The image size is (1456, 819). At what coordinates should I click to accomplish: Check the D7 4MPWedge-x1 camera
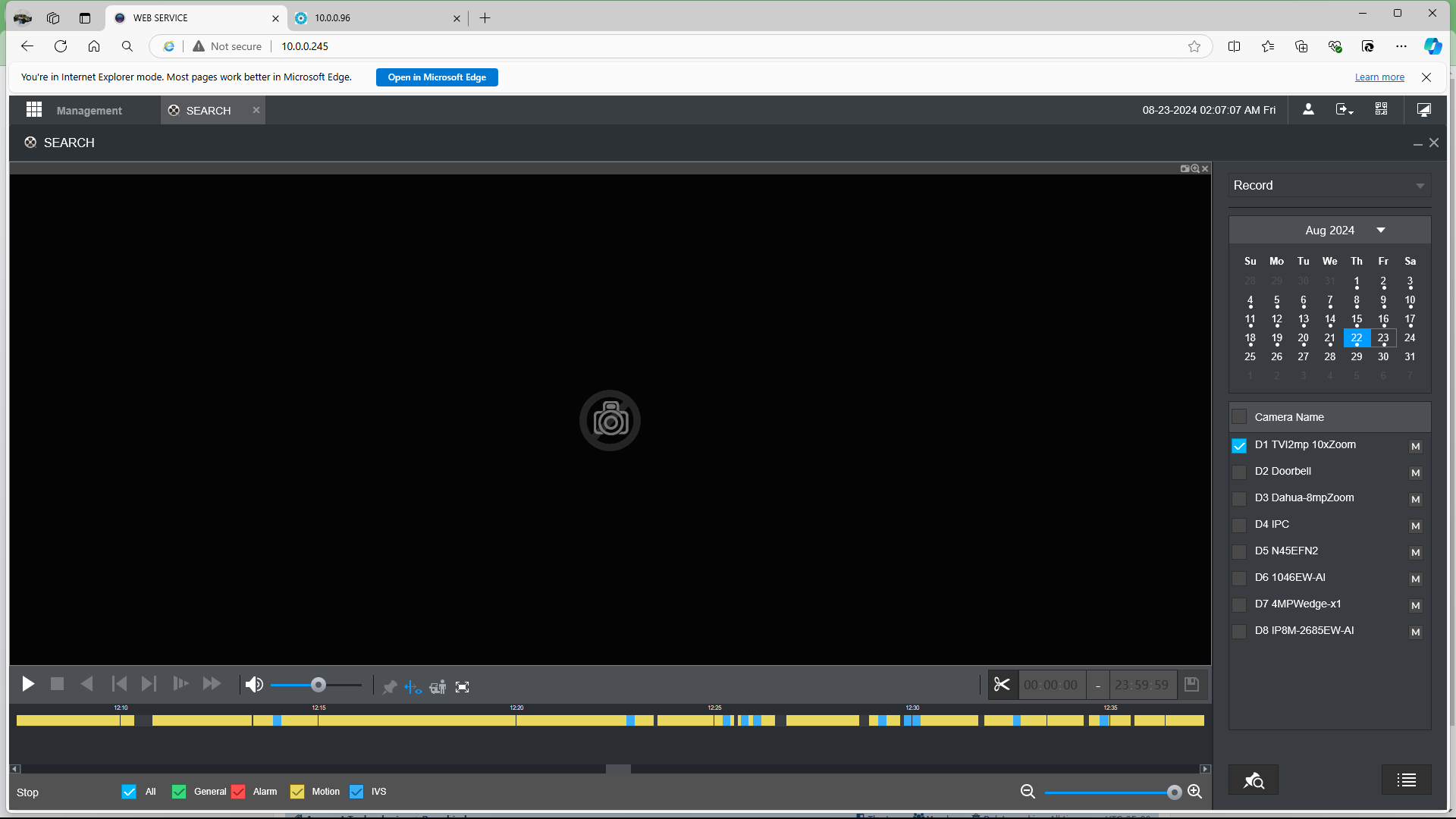[1239, 605]
